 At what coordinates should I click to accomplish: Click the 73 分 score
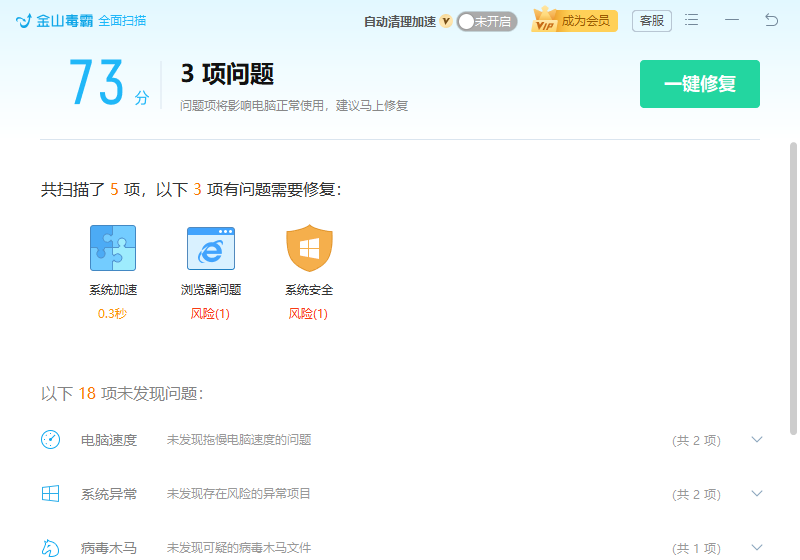109,83
